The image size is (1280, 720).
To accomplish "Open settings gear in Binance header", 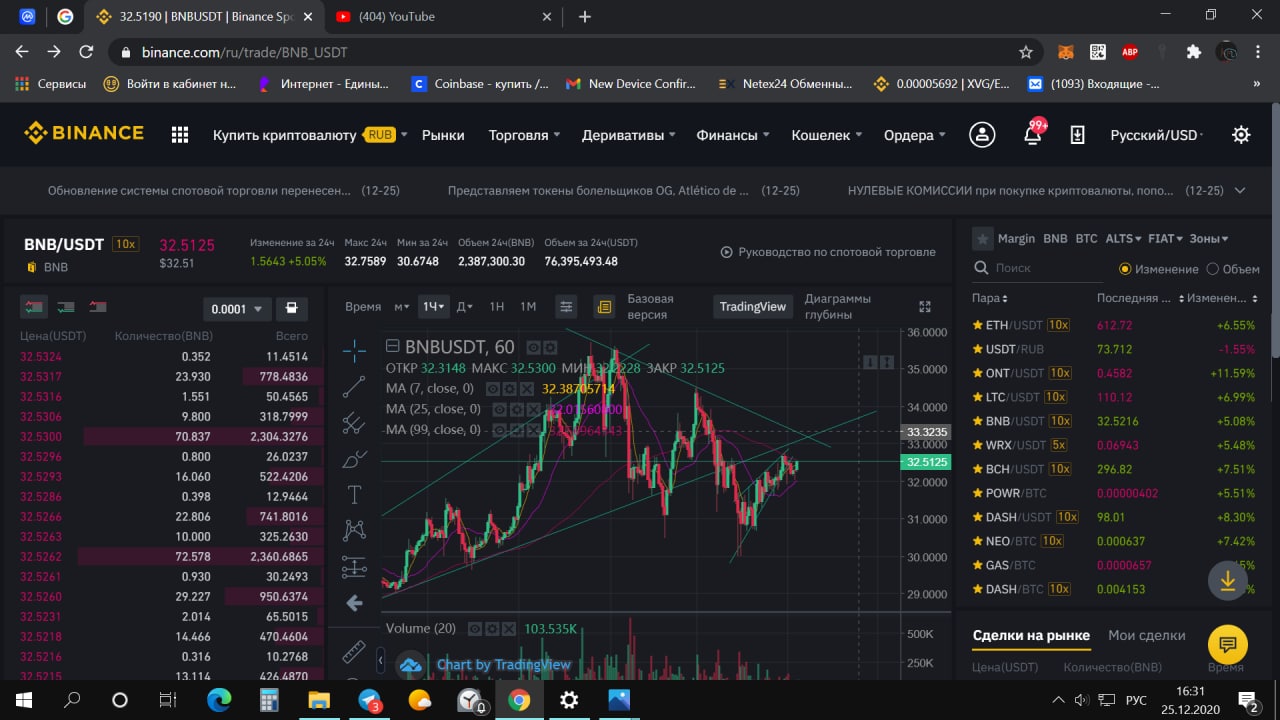I will tap(1241, 135).
